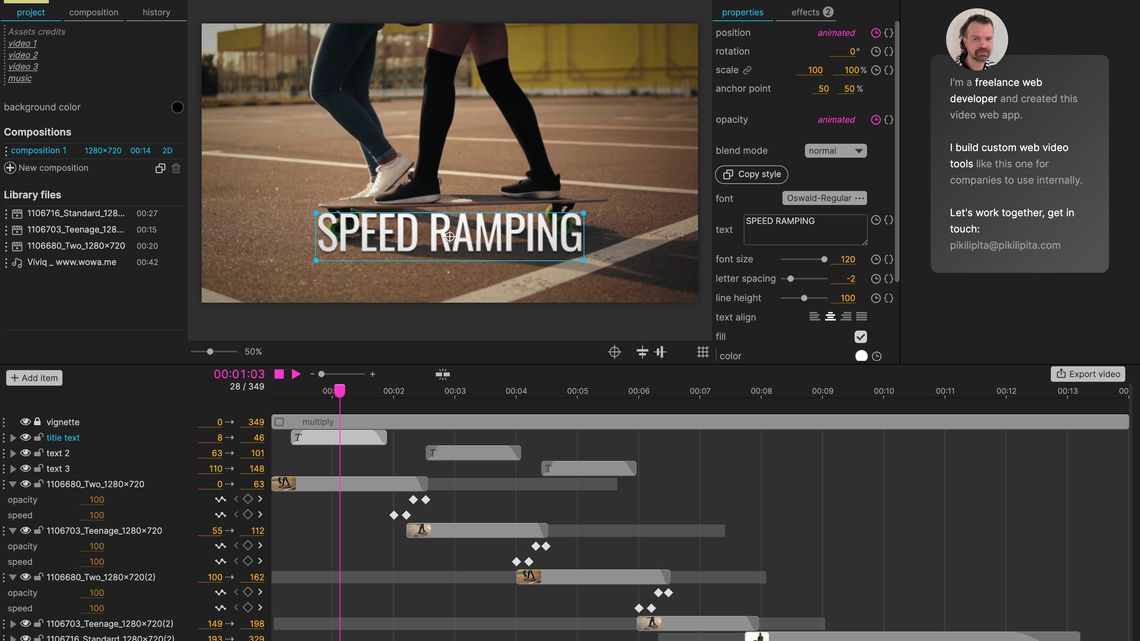Viewport: 1140px width, 641px height.
Task: Open the effects tab
Action: click(812, 12)
